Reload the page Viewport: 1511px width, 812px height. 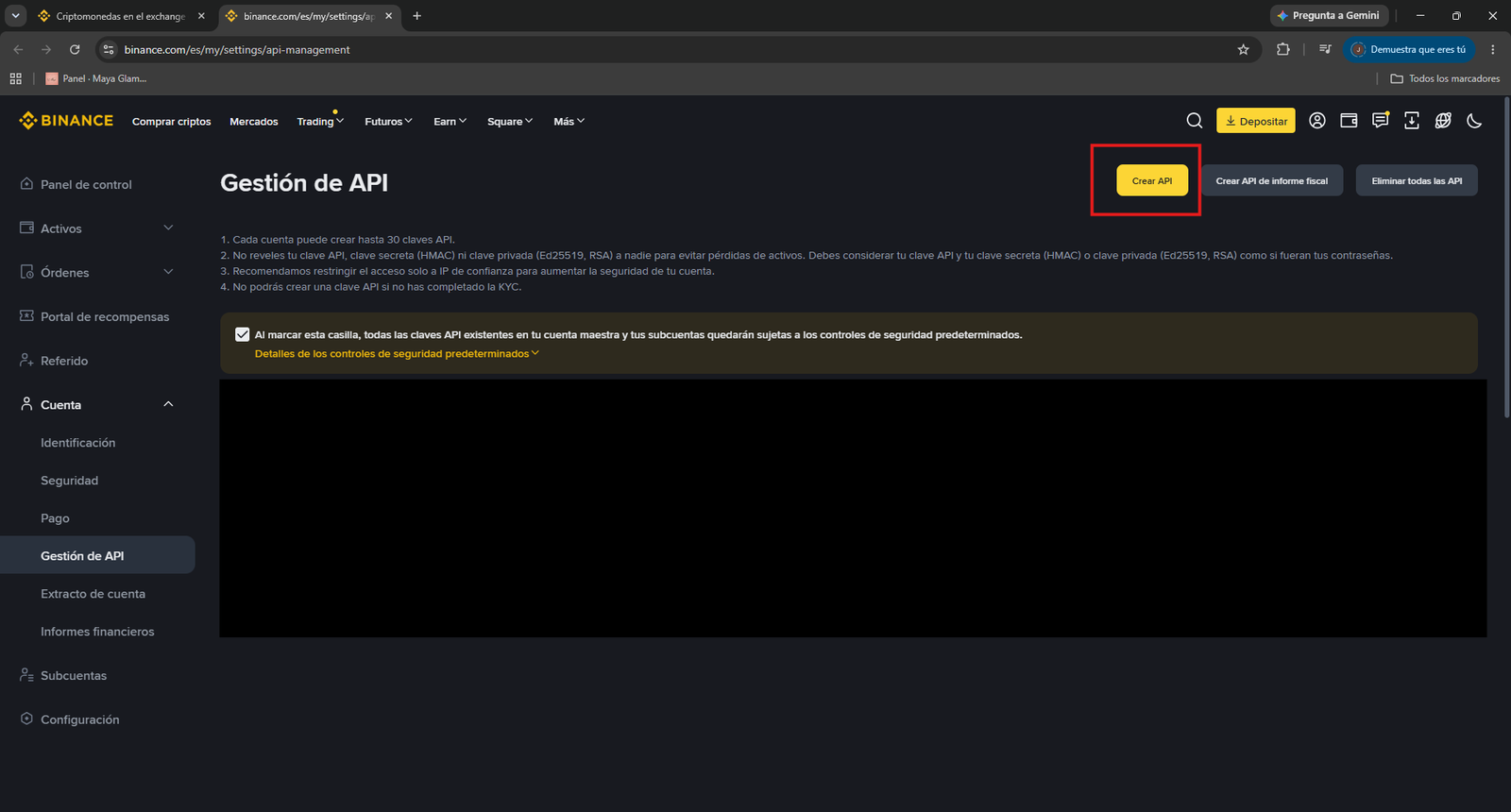click(75, 49)
